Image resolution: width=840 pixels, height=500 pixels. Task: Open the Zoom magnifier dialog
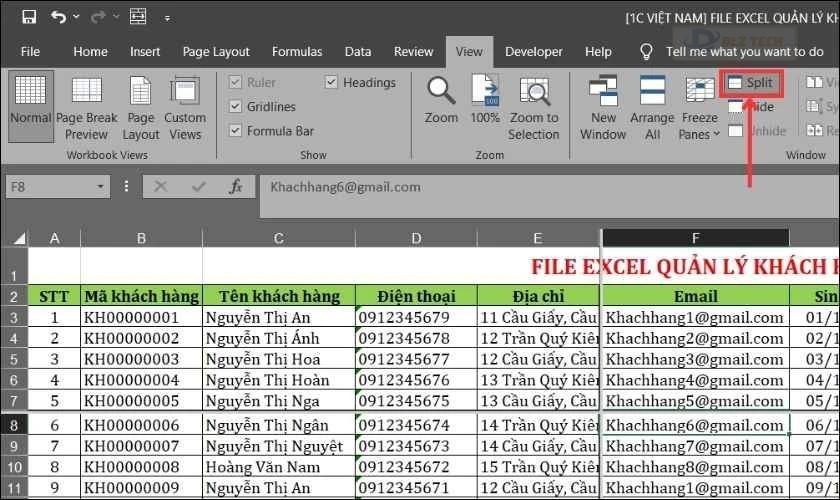point(441,99)
